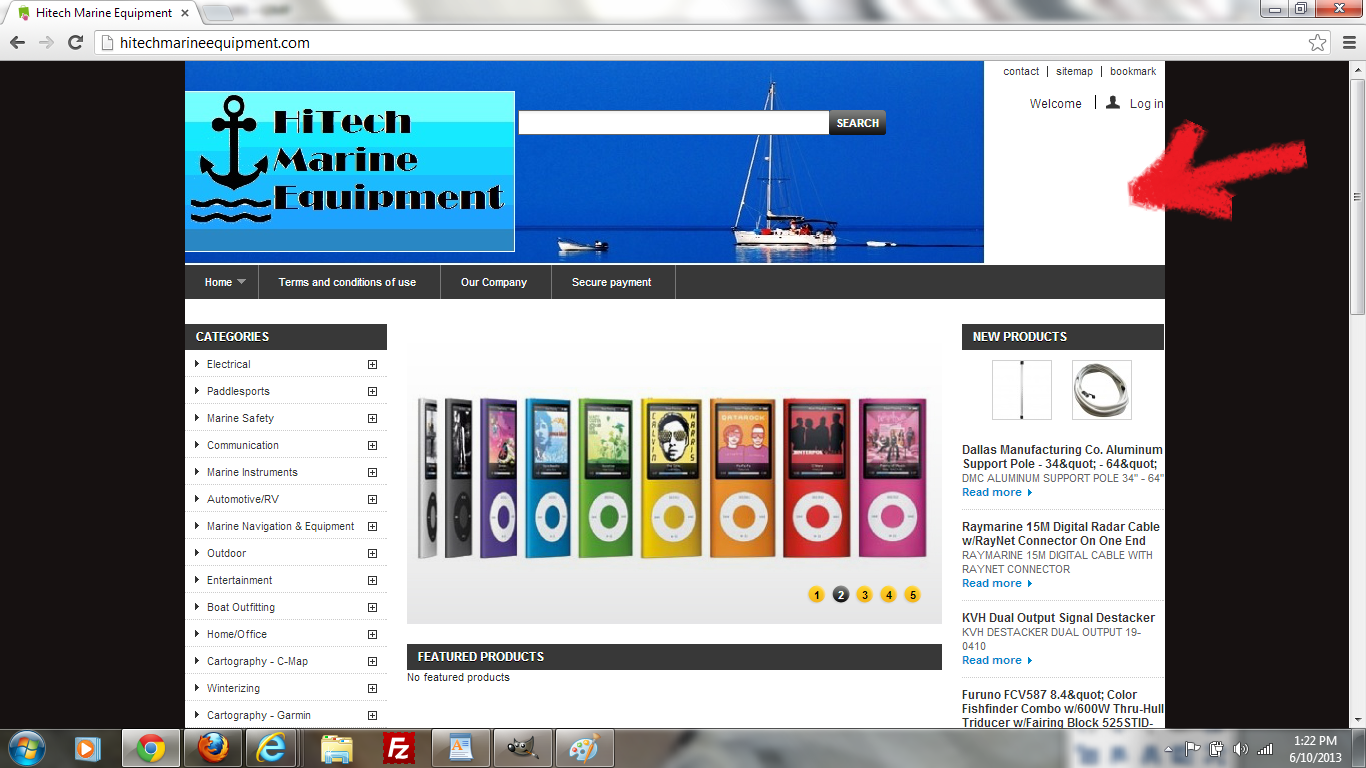Open the Cartography - C-Map category

pos(257,661)
